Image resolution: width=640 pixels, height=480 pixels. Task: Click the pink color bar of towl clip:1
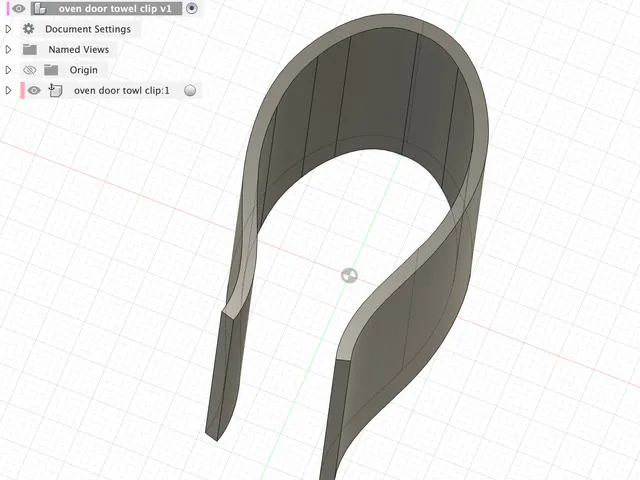(x=22, y=90)
